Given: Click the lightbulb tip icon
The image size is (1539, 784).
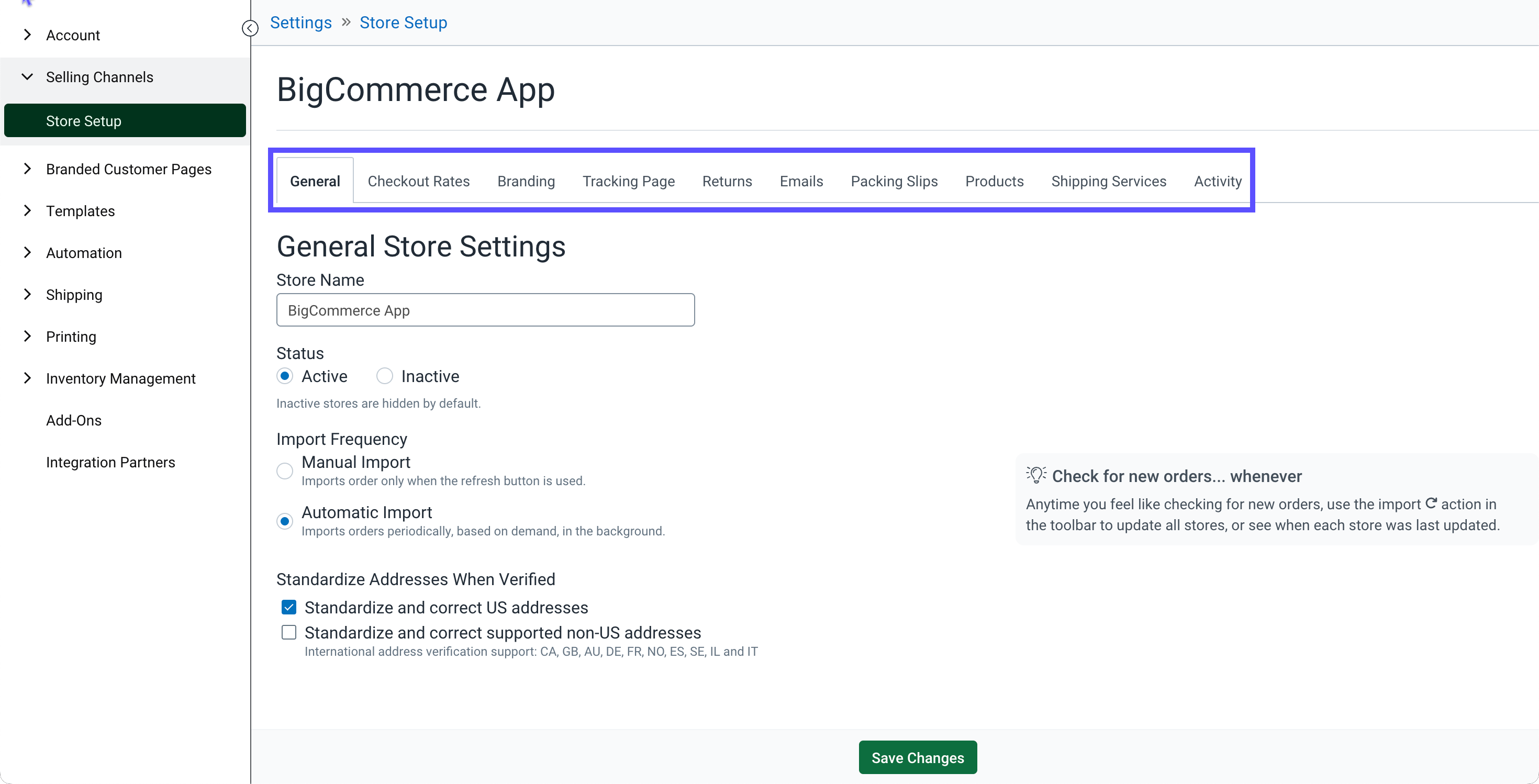Looking at the screenshot, I should 1036,475.
